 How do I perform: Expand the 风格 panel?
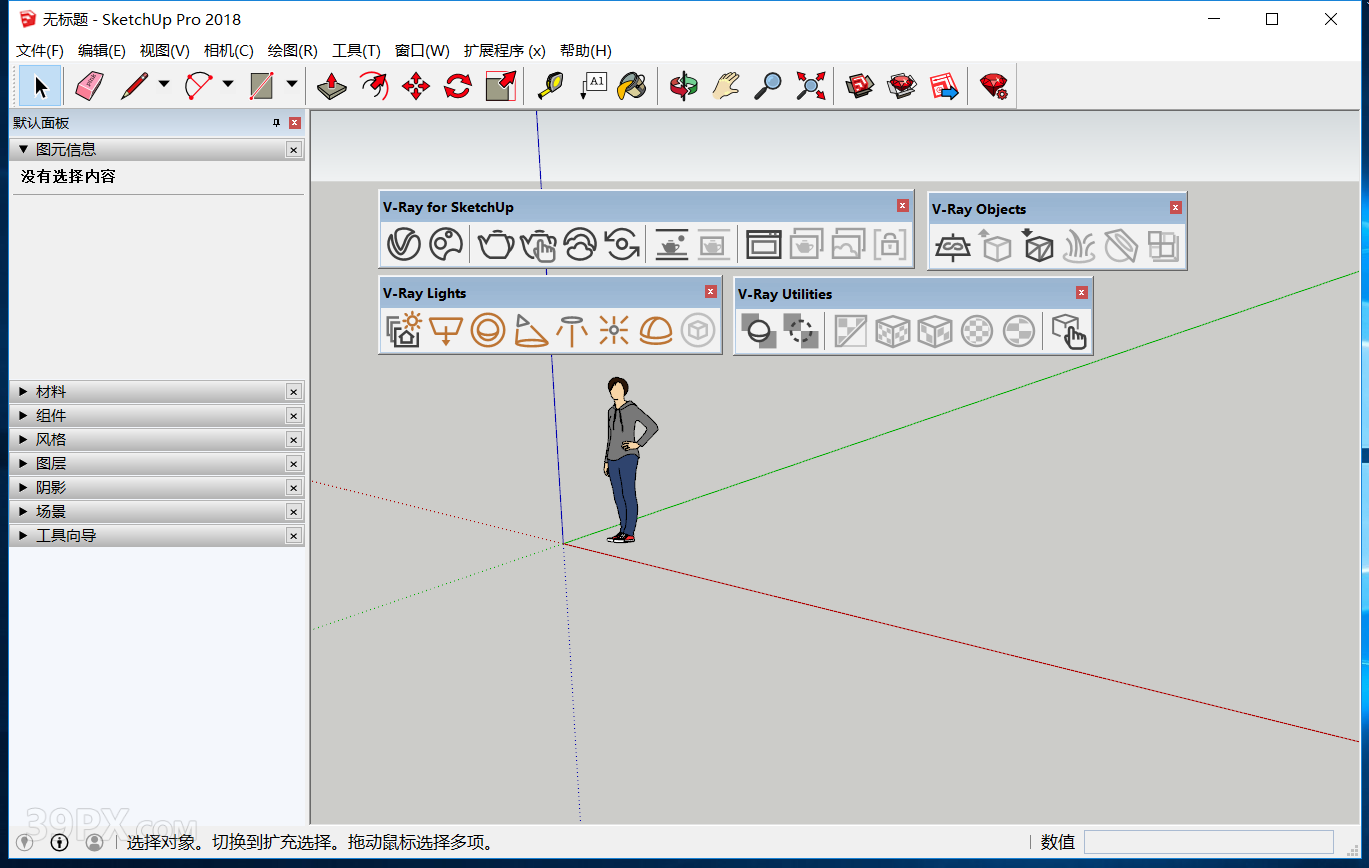click(x=23, y=440)
